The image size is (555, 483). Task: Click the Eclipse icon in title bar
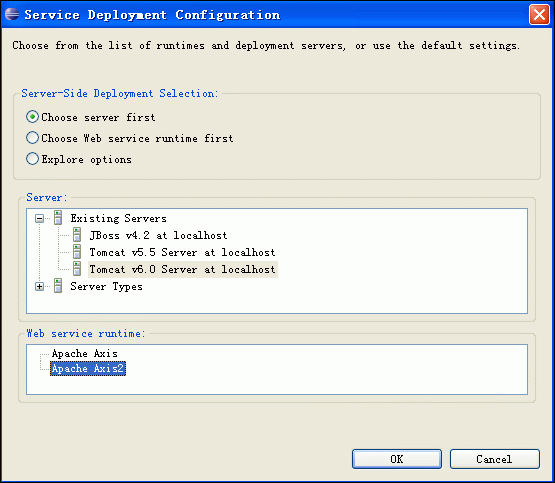click(12, 14)
